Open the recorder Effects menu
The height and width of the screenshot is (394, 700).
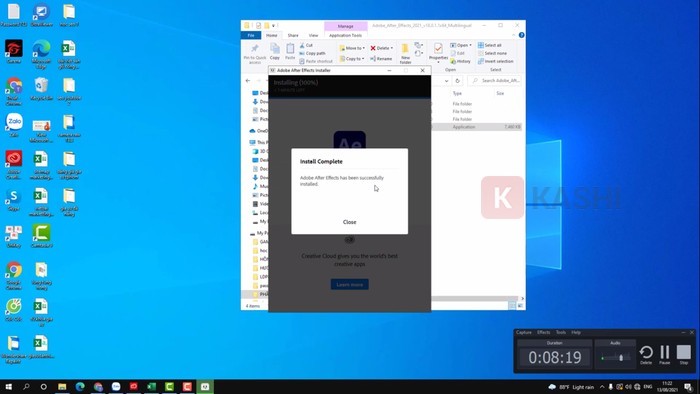[543, 332]
